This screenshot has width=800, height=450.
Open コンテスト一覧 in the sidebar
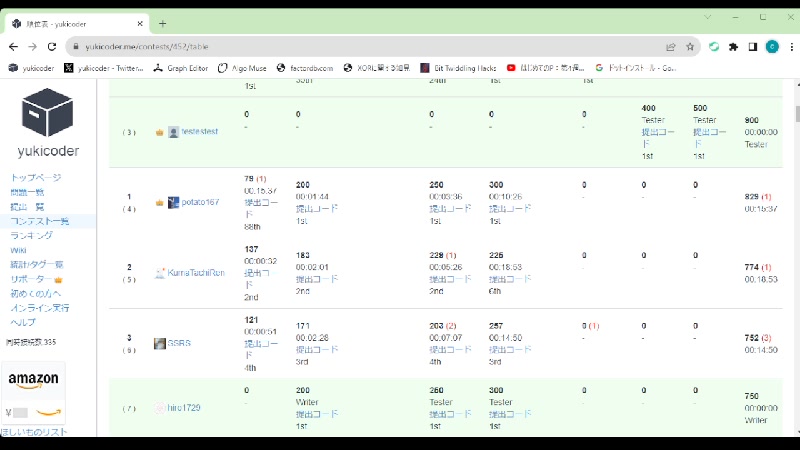(39, 221)
